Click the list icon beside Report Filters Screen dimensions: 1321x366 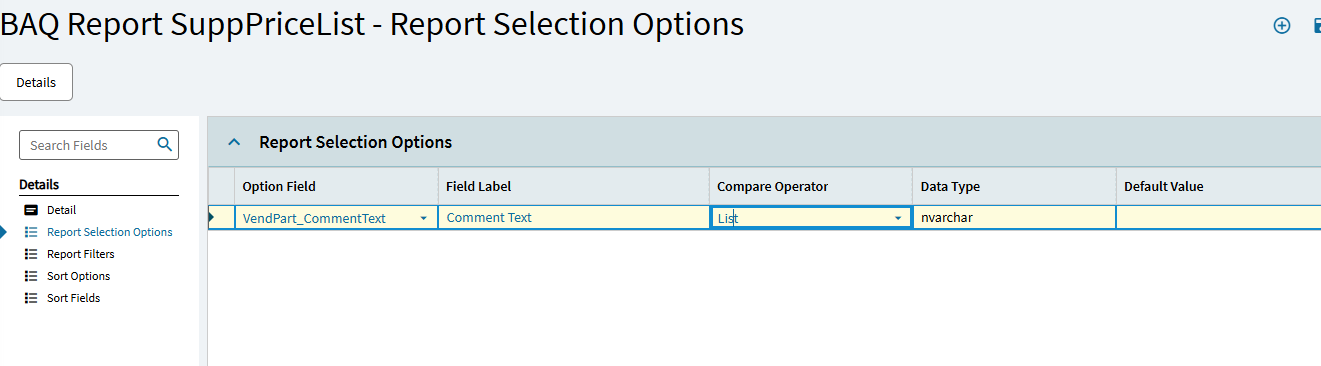(x=31, y=254)
